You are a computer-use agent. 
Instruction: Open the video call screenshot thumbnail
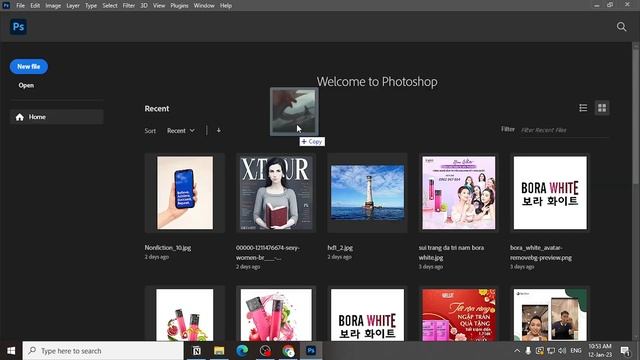[x=550, y=314]
